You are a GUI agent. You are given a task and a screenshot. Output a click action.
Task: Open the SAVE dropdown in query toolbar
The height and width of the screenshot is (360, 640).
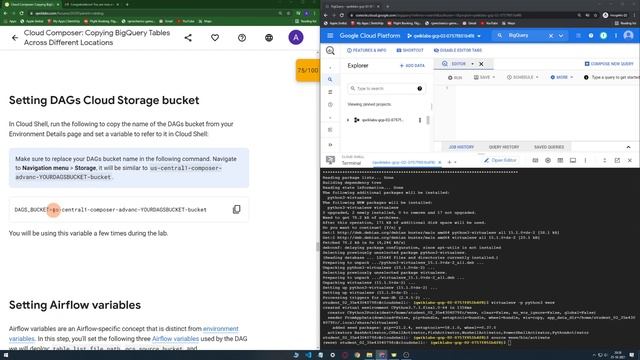pyautogui.click(x=484, y=78)
